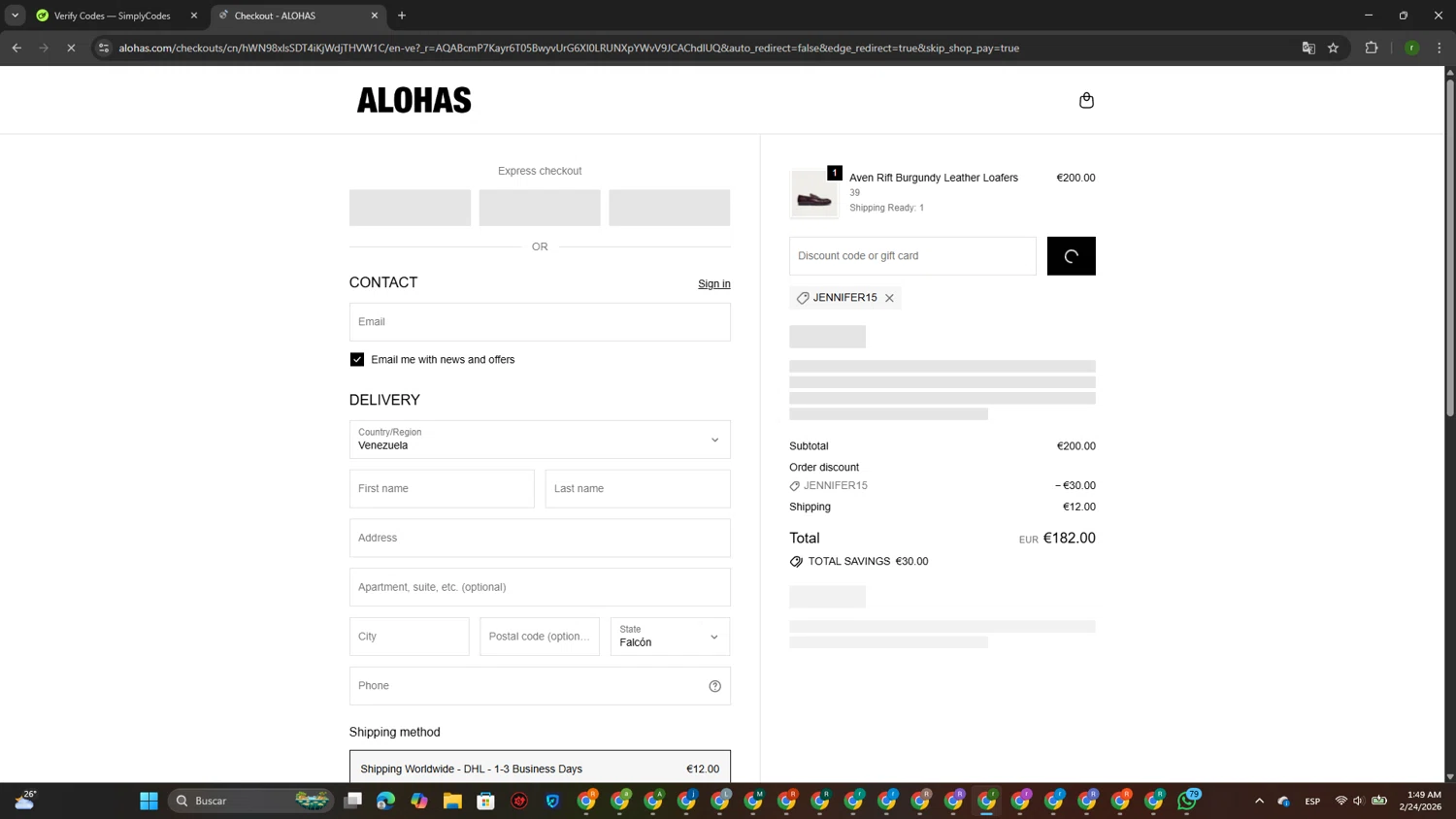Click the JENNIFER15 order discount line
The width and height of the screenshot is (1456, 819).
[942, 485]
